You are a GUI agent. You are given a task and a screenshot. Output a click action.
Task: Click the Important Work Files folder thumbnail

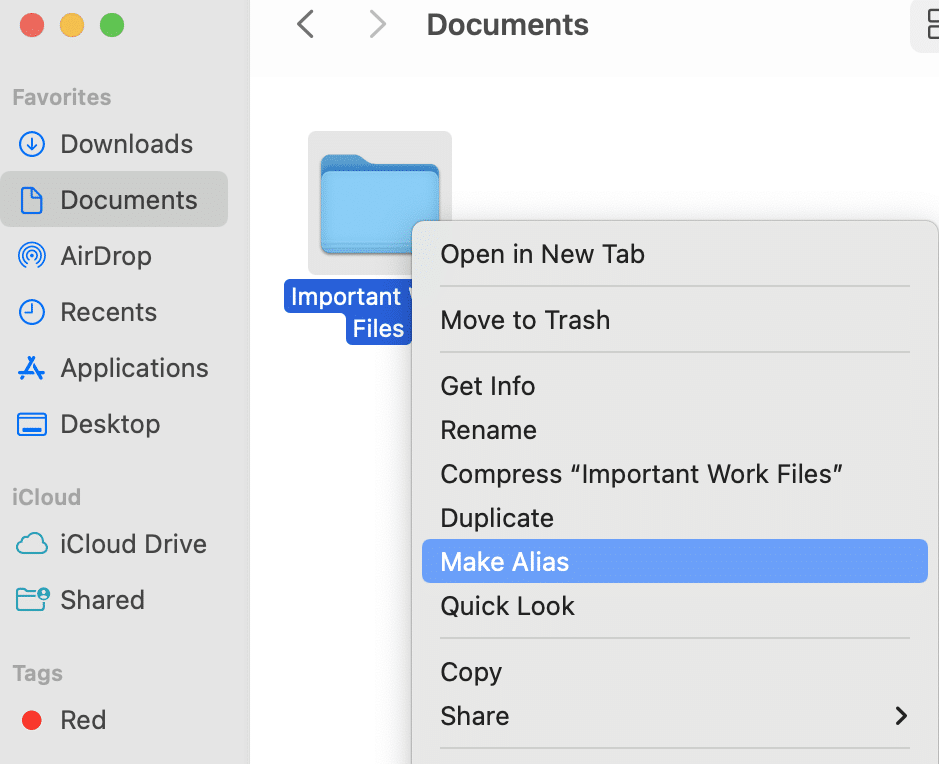coord(380,200)
